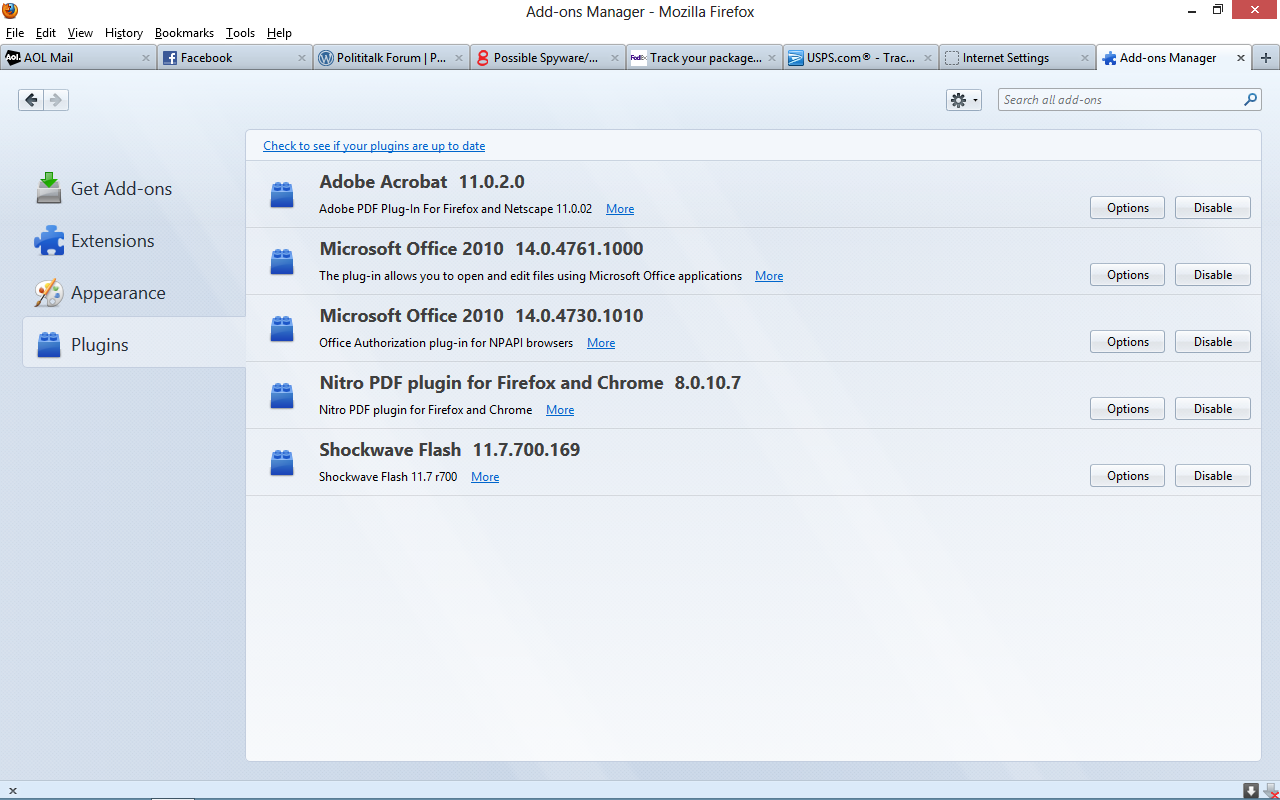
Task: Open the View menu
Action: pyautogui.click(x=80, y=33)
